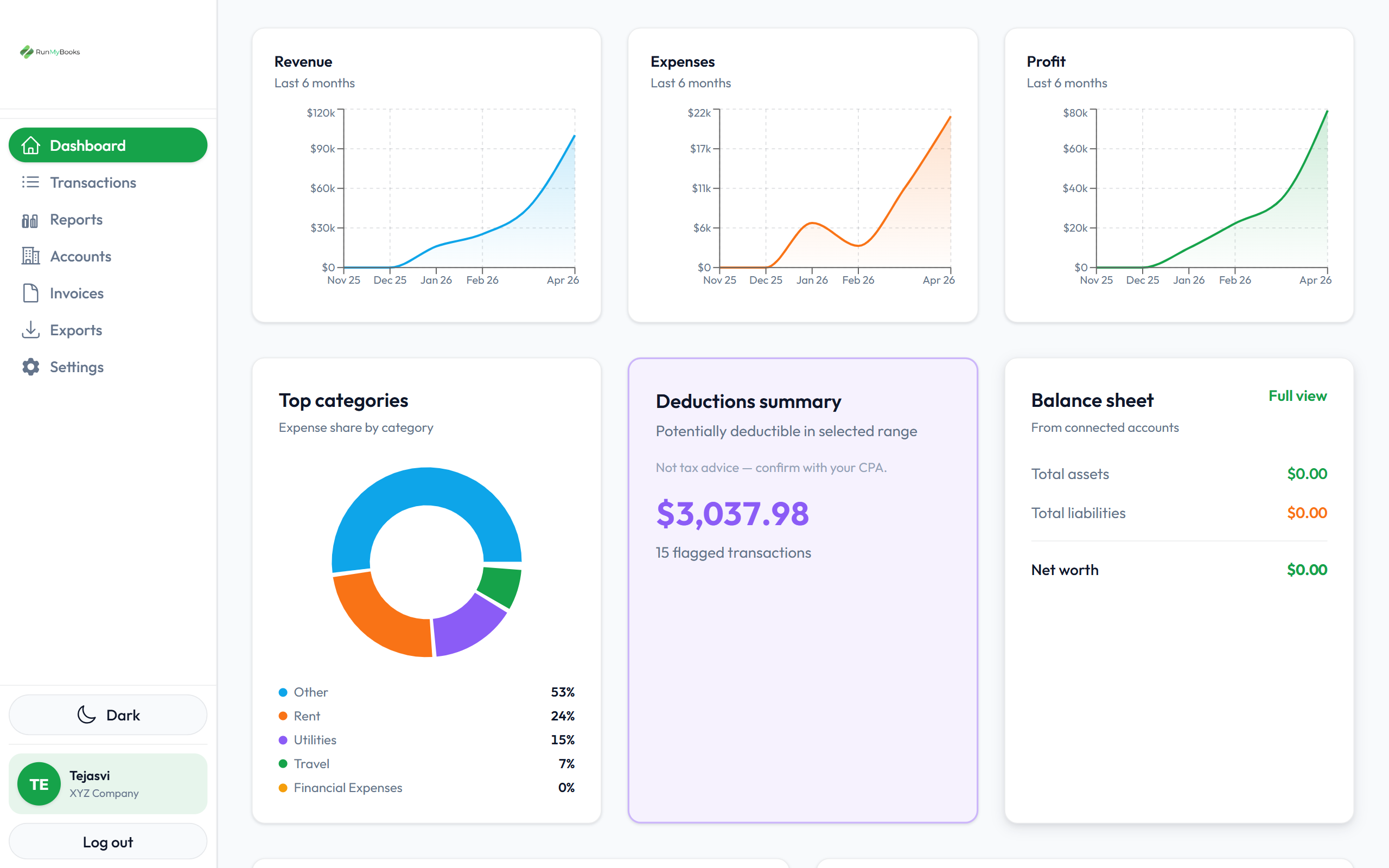The image size is (1389, 868).
Task: Click the $3,037.98 deductions amount
Action: pos(732,513)
